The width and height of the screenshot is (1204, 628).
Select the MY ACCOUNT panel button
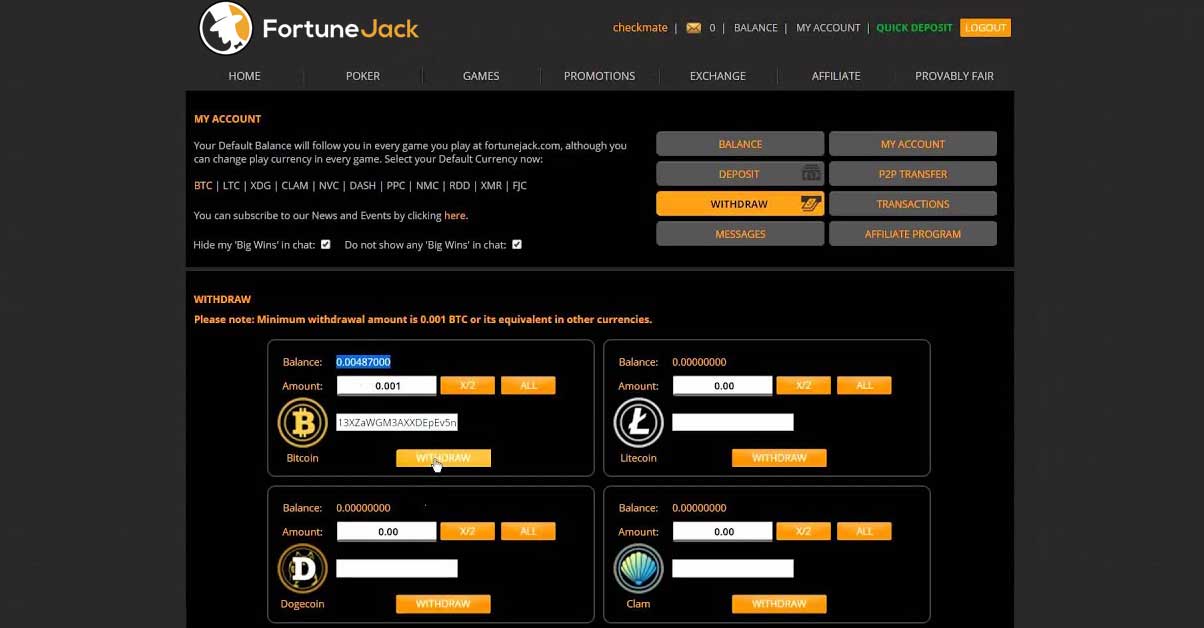(913, 144)
